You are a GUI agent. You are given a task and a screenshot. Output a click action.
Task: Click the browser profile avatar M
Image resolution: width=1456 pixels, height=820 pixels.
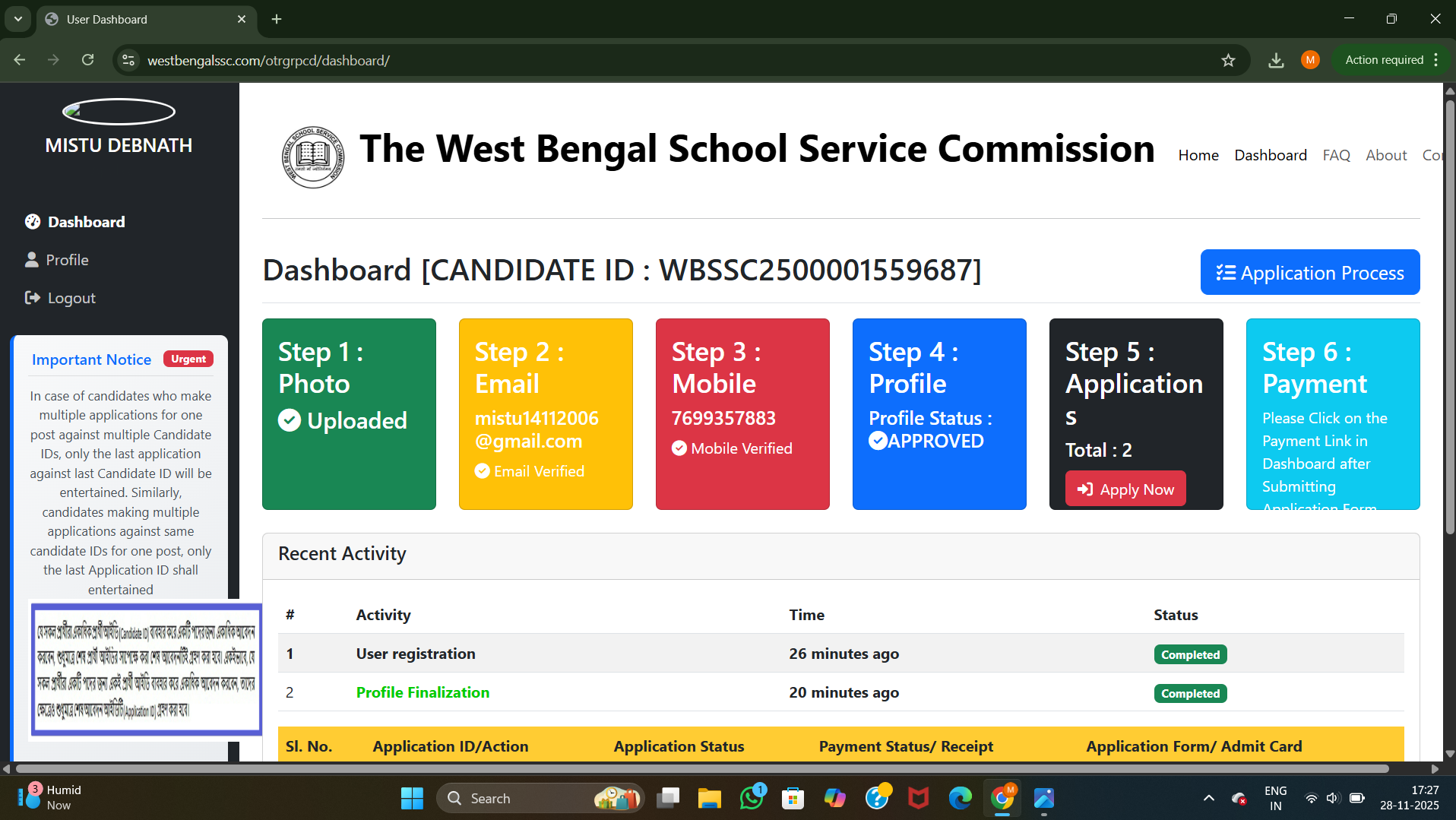[x=1309, y=60]
